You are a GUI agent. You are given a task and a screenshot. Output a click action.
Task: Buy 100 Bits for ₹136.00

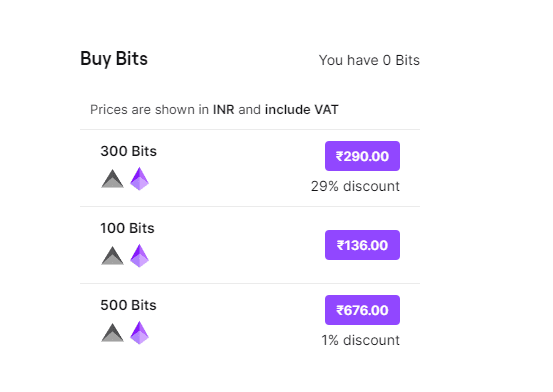362,245
